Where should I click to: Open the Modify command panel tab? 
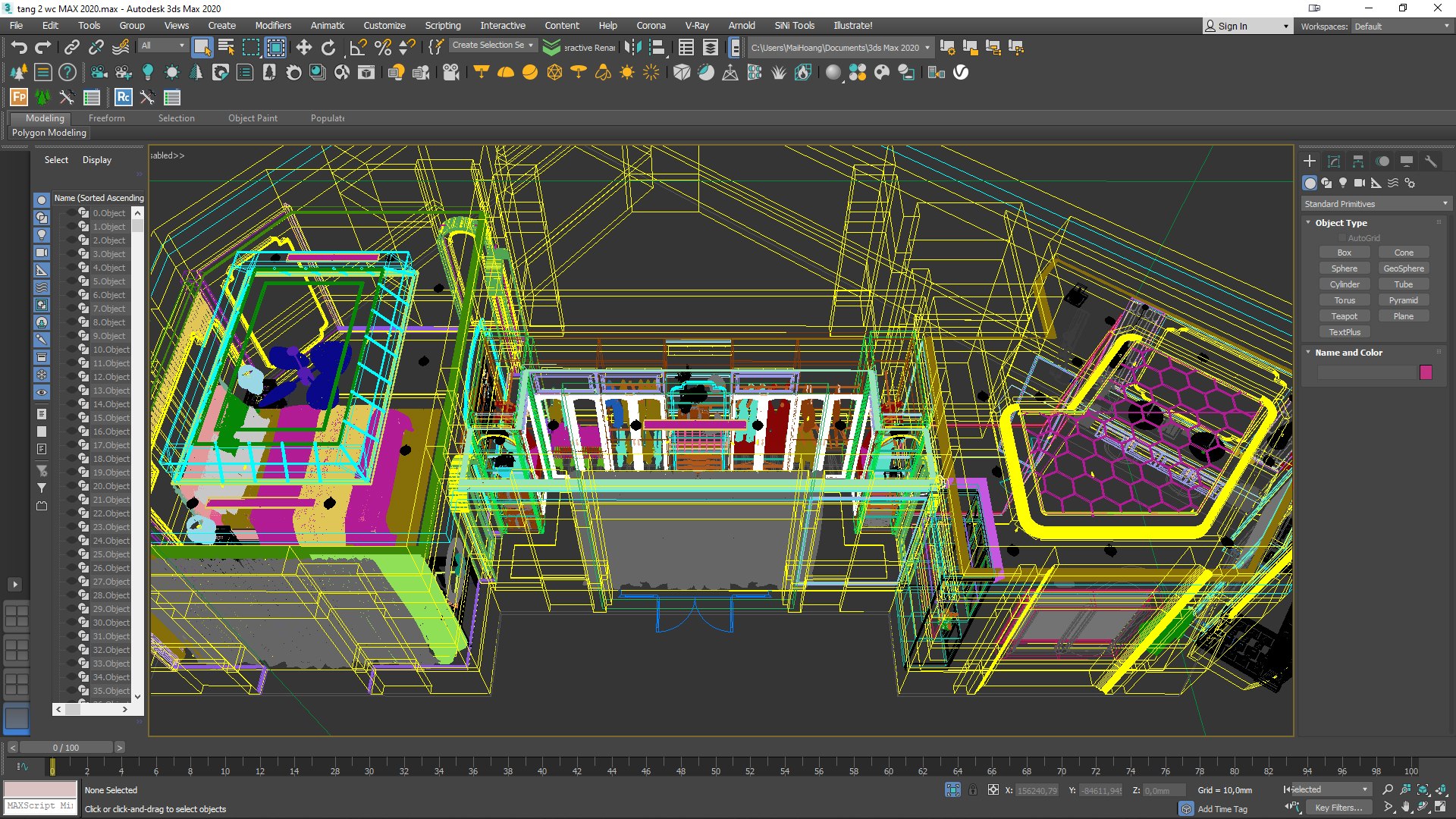(1334, 162)
